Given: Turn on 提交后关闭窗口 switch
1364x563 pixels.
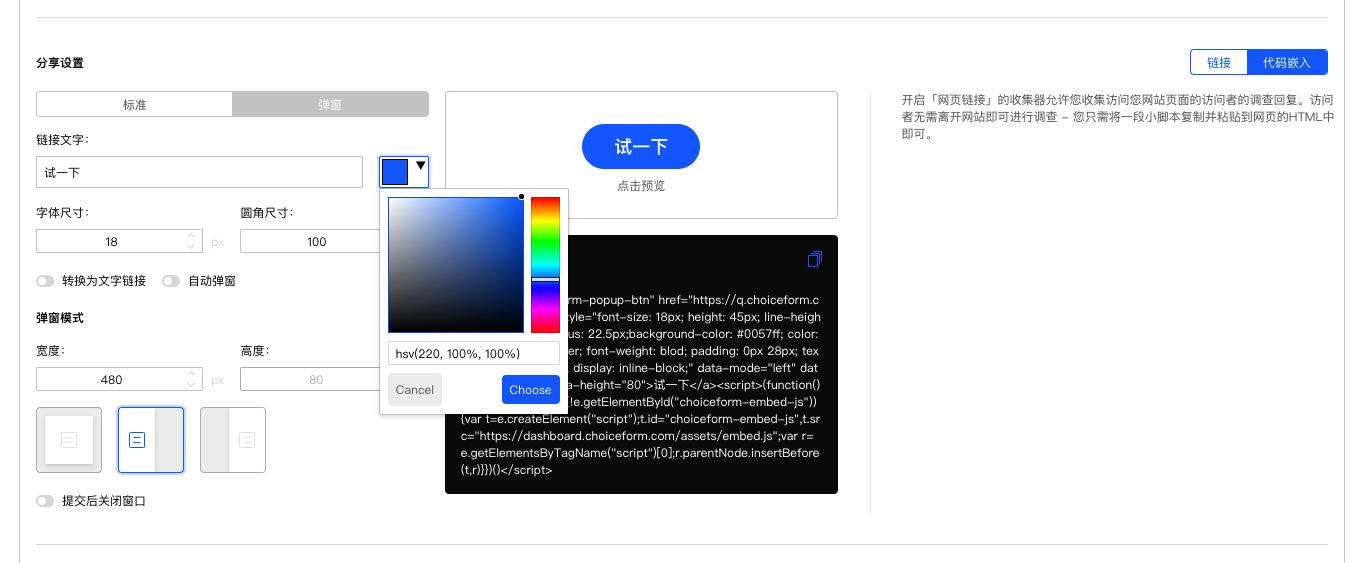Looking at the screenshot, I should tap(45, 501).
